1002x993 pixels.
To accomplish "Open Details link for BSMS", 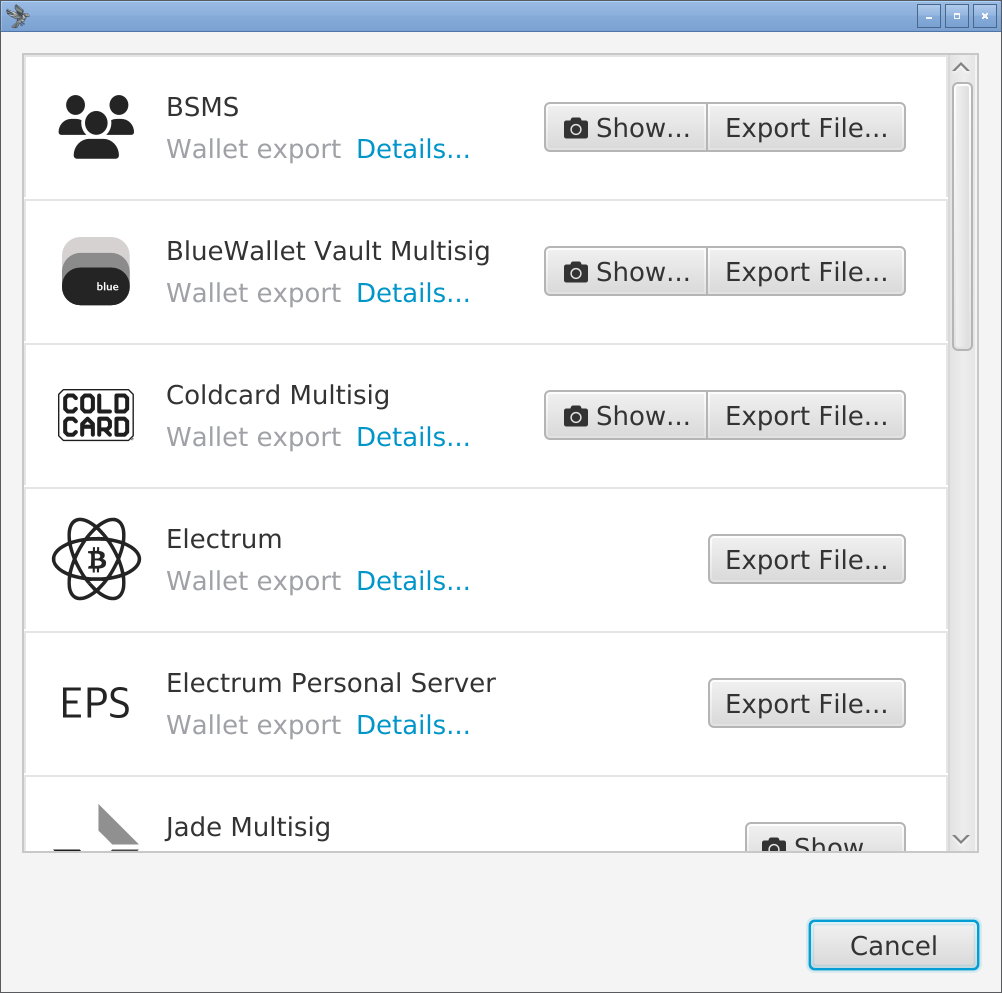I will pos(413,149).
